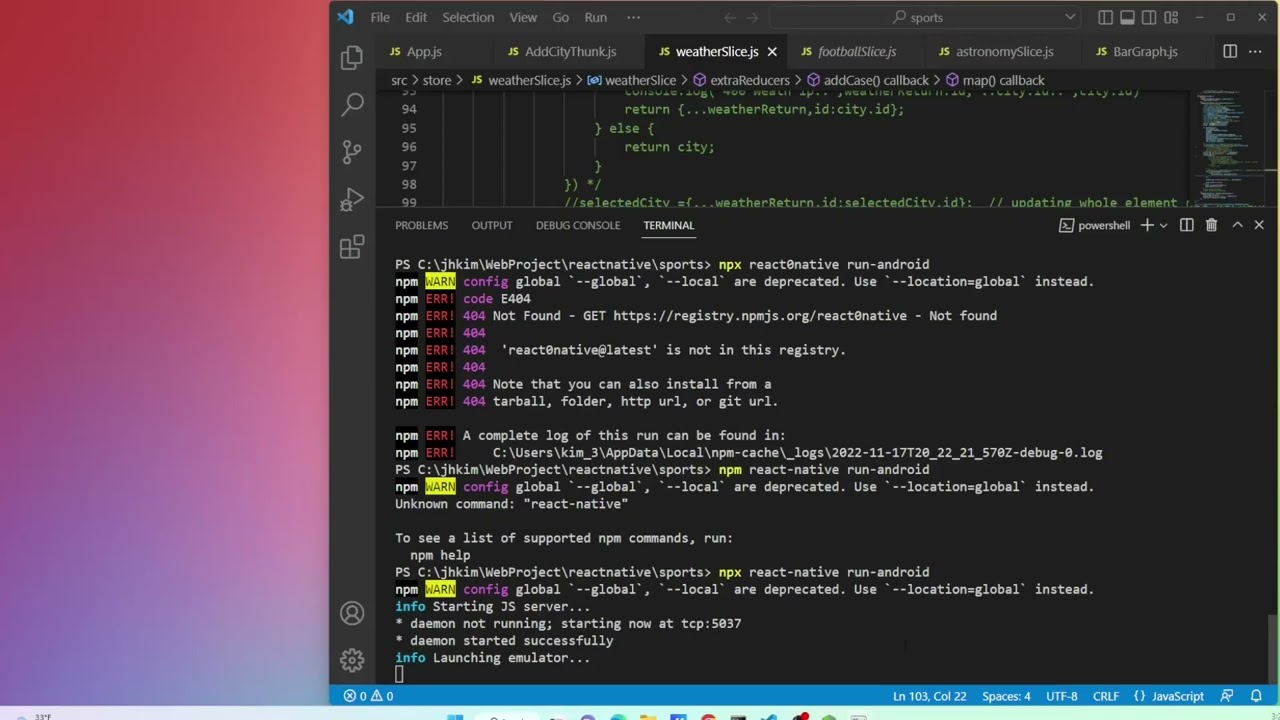Open editor More Actions ellipsis
1280x720 pixels.
click(1257, 51)
